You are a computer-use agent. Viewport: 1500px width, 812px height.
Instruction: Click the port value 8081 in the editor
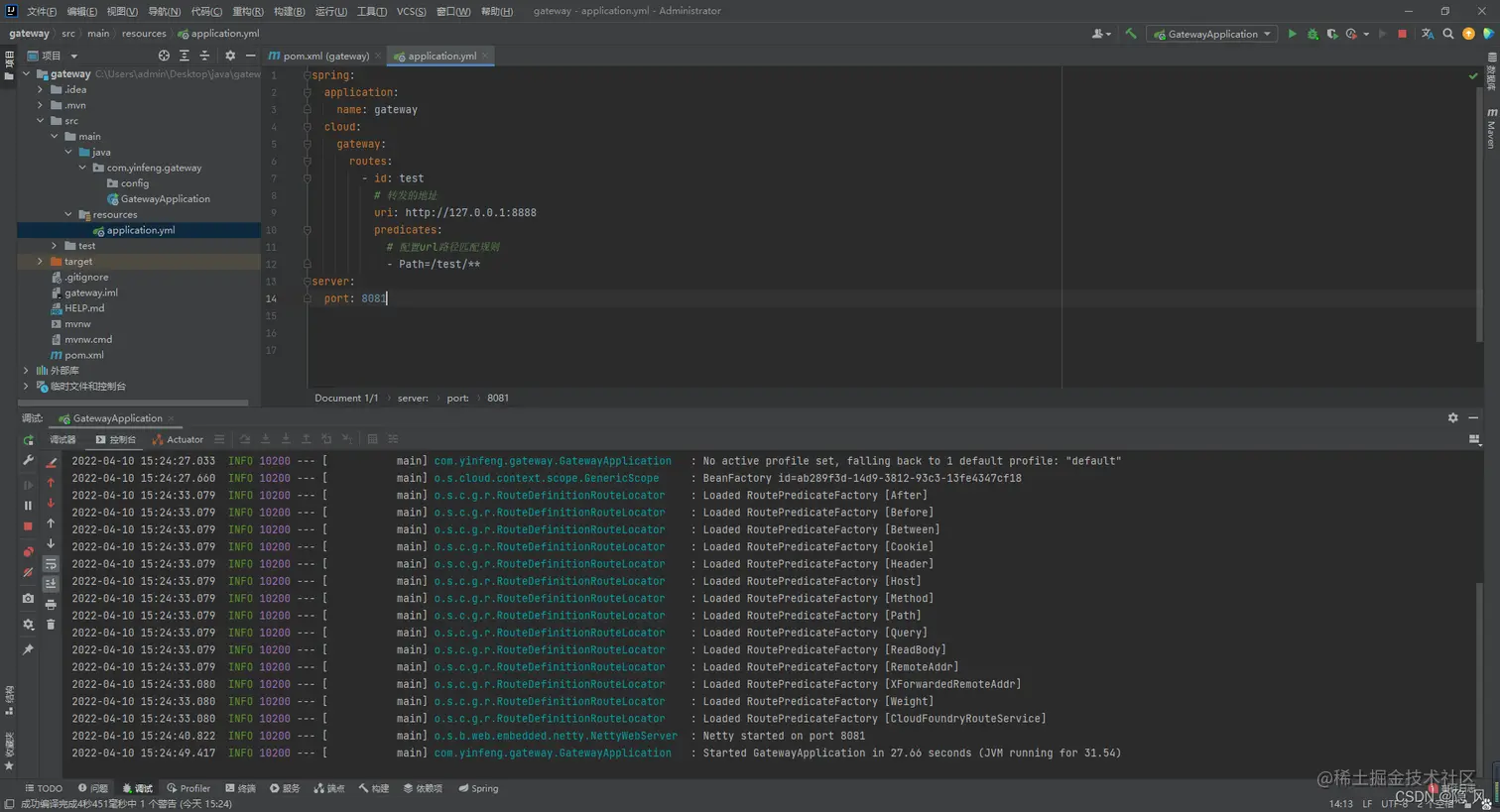[373, 298]
